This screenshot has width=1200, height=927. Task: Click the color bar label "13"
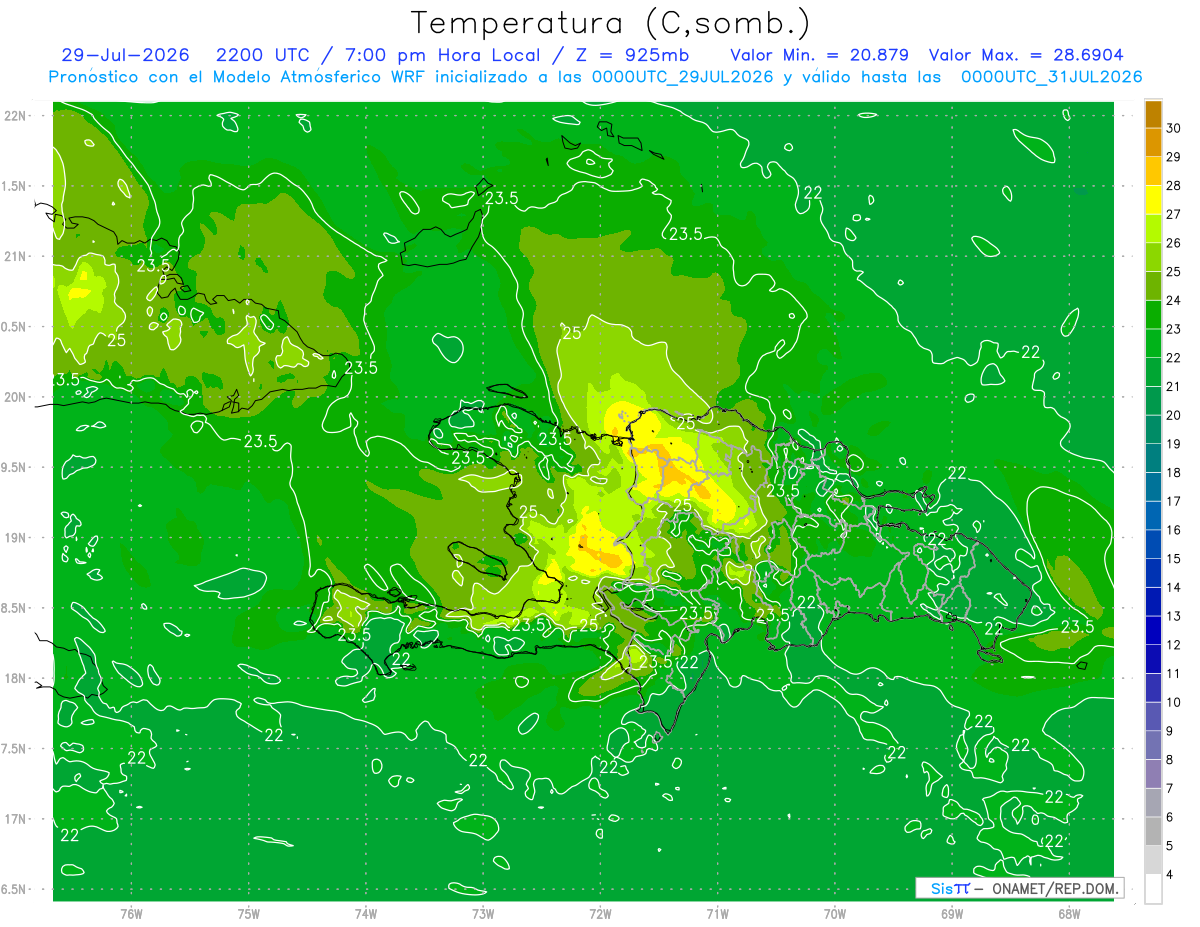pos(1174,616)
